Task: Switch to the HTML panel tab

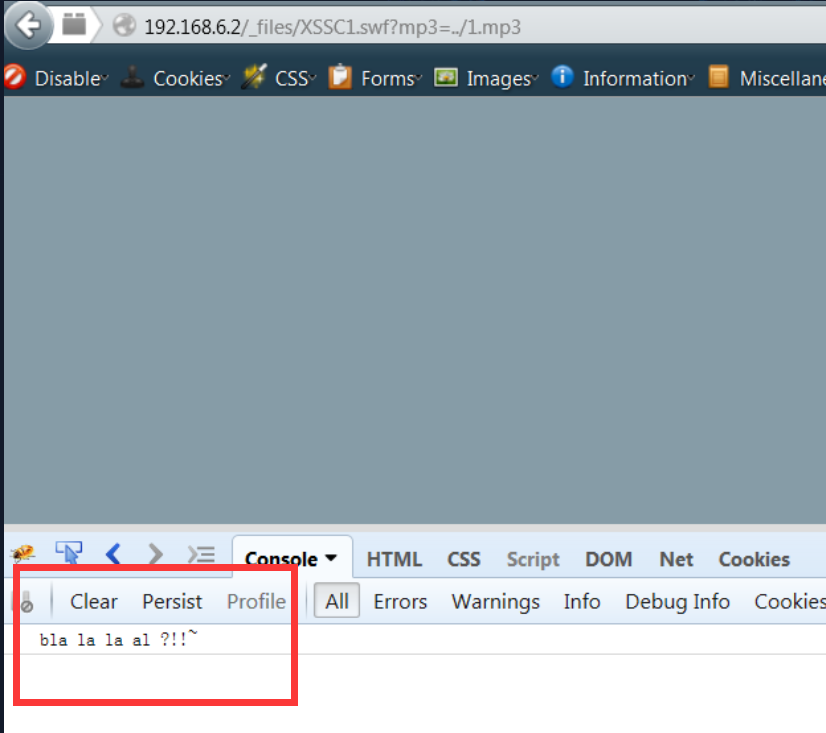Action: pyautogui.click(x=394, y=559)
